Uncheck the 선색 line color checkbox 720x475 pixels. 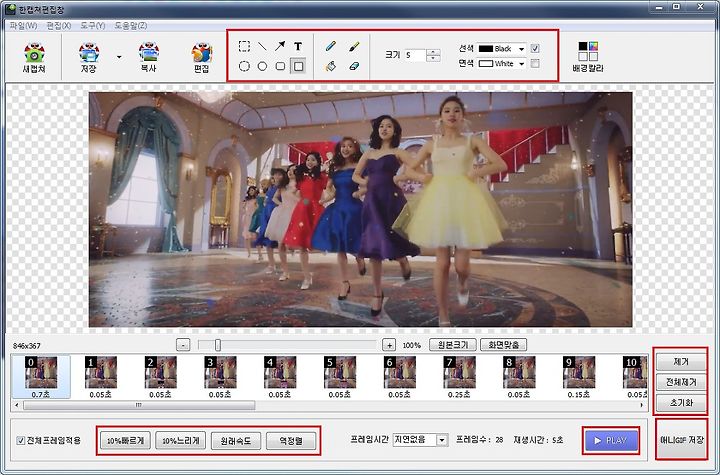(x=535, y=48)
